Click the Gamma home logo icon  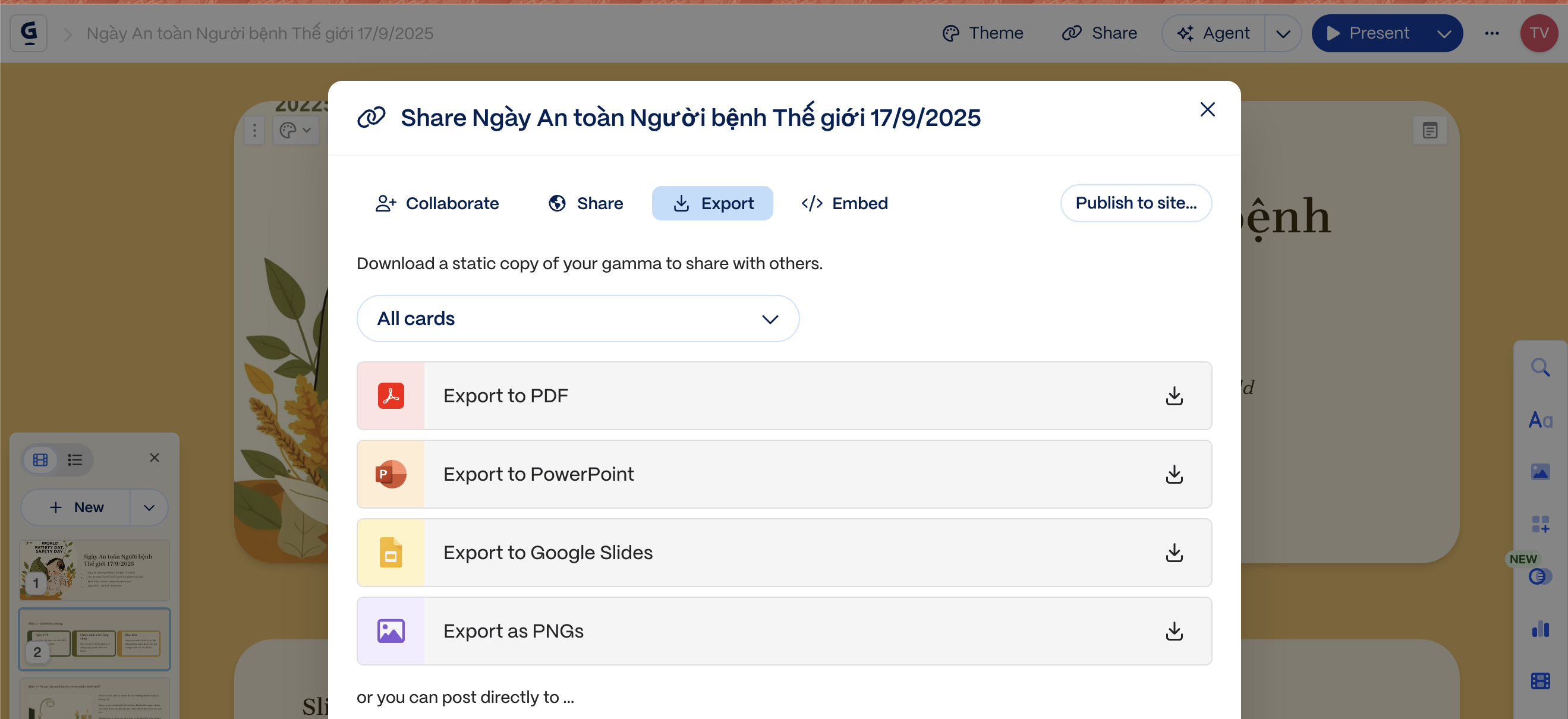click(29, 33)
